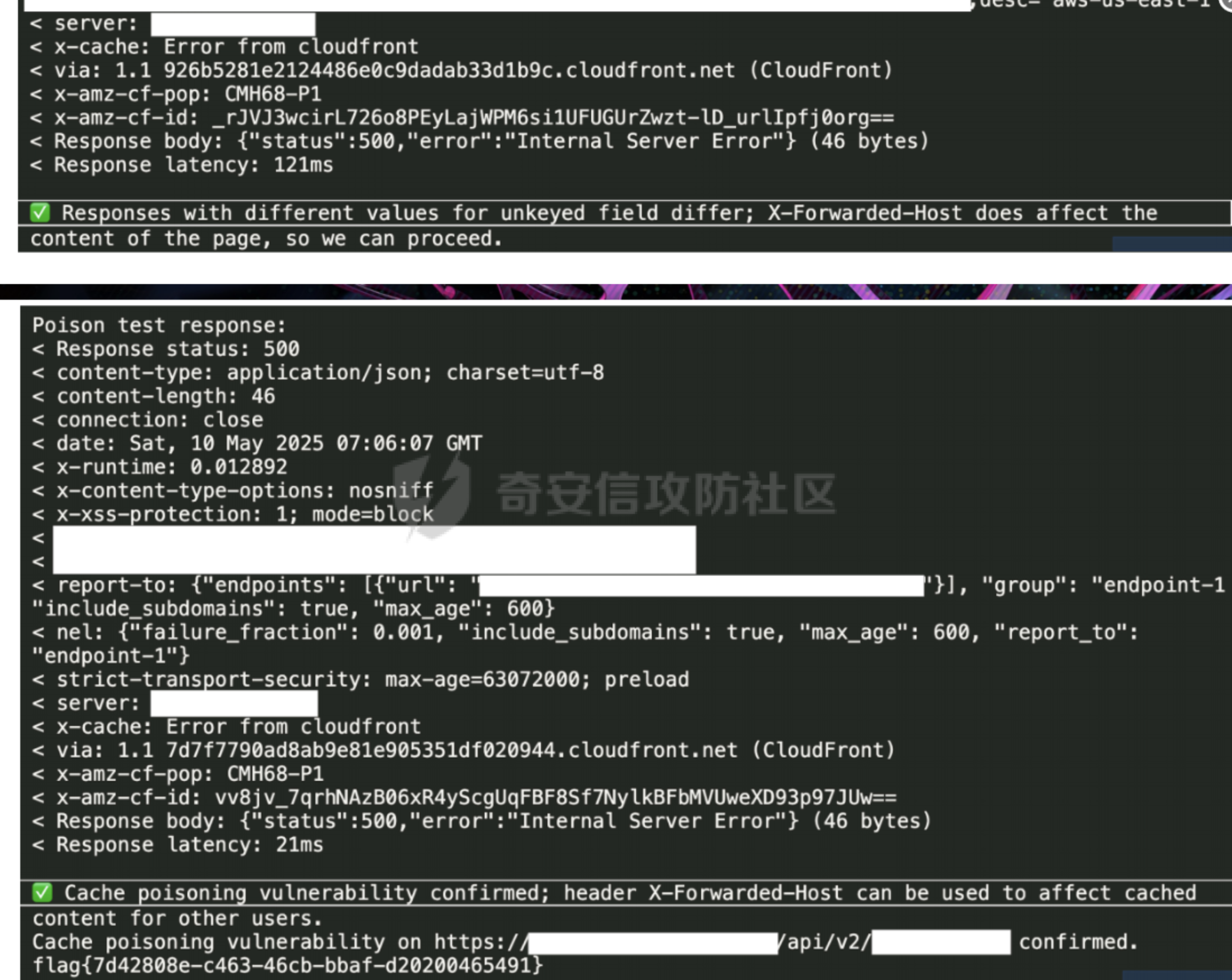Click the flag{7d42808e-c463...} text line
This screenshot has height=980, width=1232.
(287, 966)
